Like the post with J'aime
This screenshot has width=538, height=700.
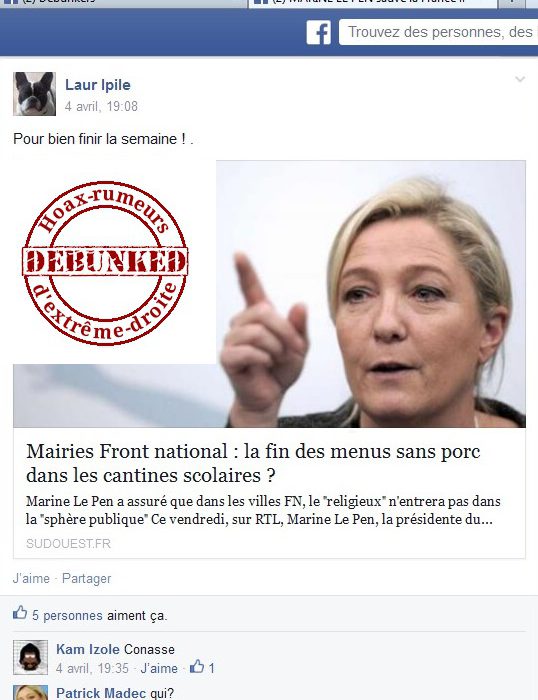pyautogui.click(x=31, y=578)
